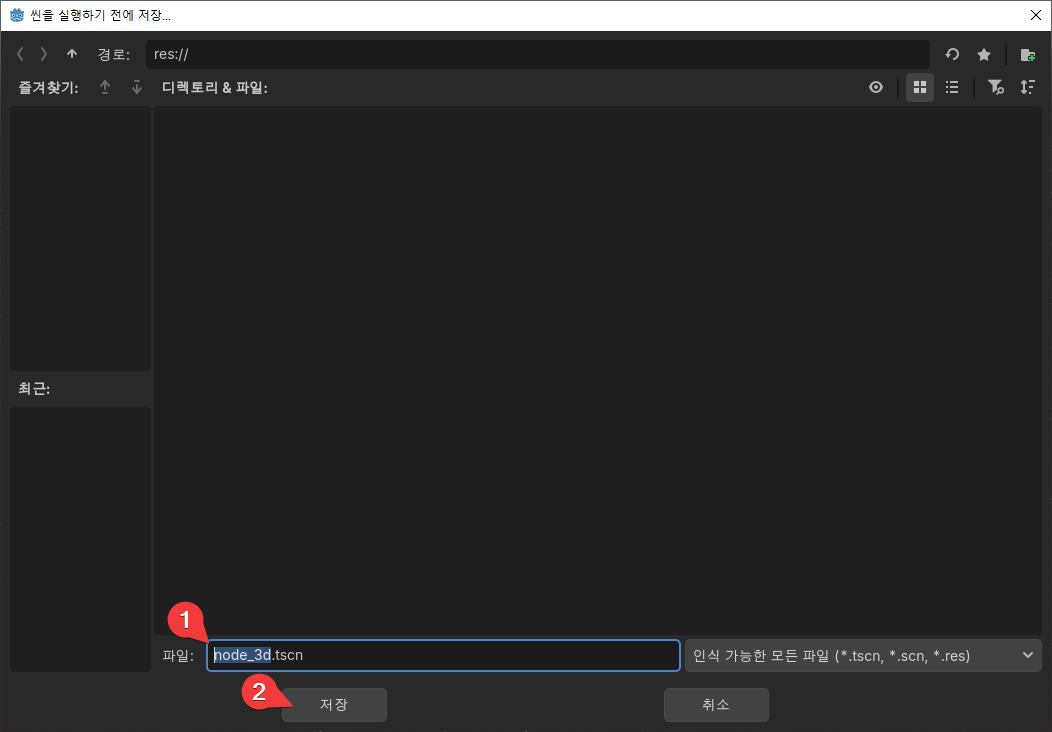Switch to thumbnail grid view

point(920,87)
